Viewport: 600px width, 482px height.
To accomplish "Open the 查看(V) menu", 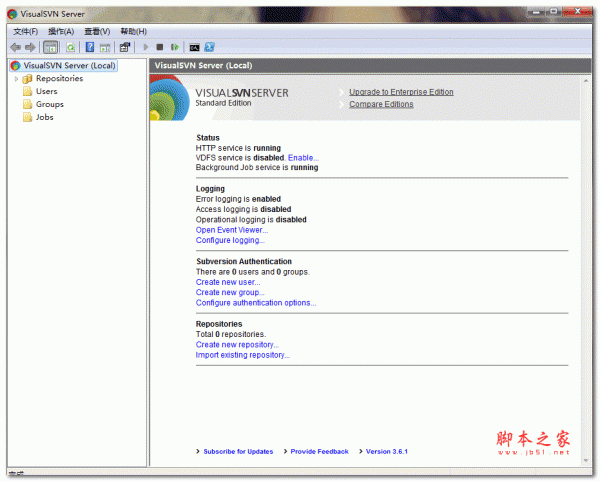I will [x=97, y=31].
